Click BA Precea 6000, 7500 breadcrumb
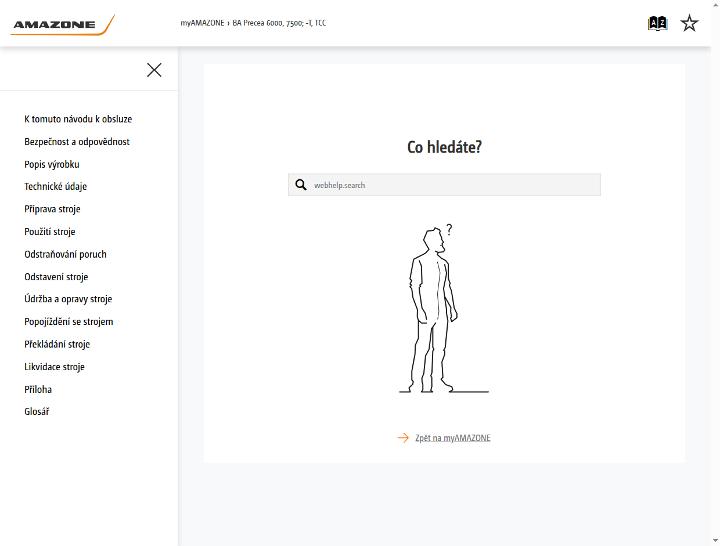 (279, 23)
